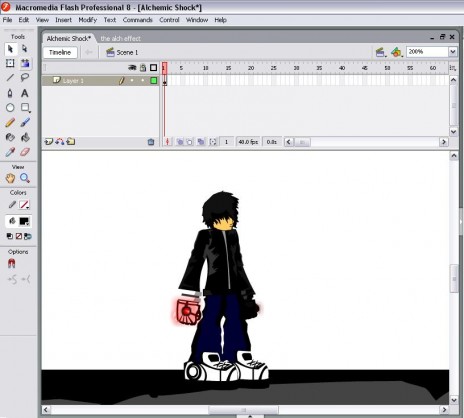Select the Lasso tool
464x418 pixels.
point(25,78)
